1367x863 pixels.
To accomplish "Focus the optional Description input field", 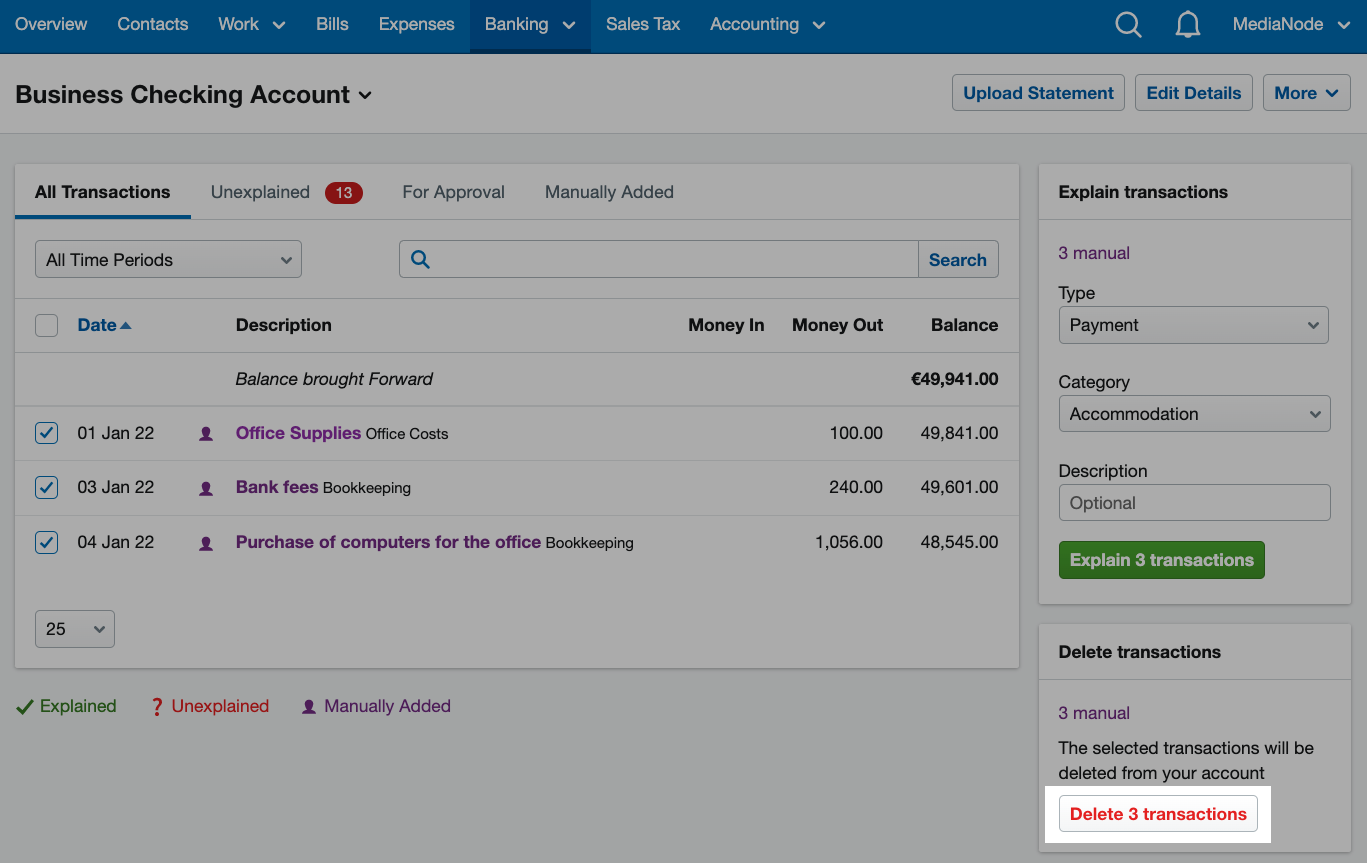I will point(1194,503).
